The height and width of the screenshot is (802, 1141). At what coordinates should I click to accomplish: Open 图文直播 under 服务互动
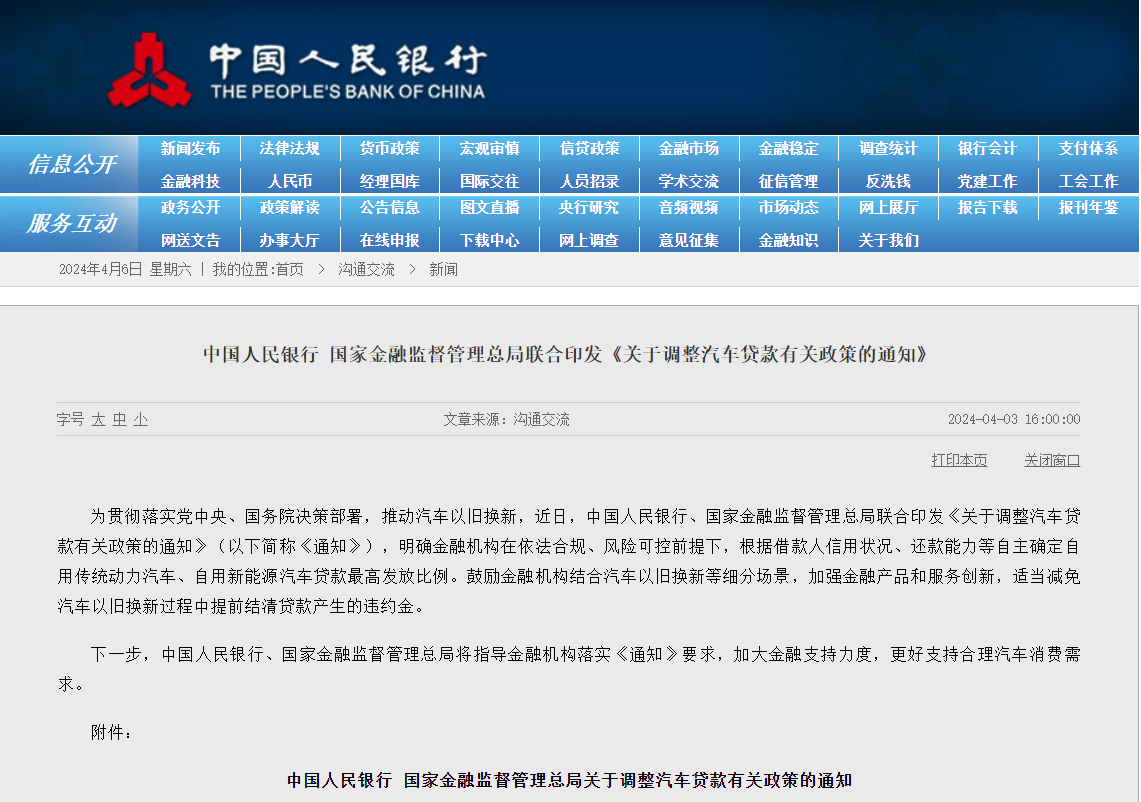coord(489,207)
